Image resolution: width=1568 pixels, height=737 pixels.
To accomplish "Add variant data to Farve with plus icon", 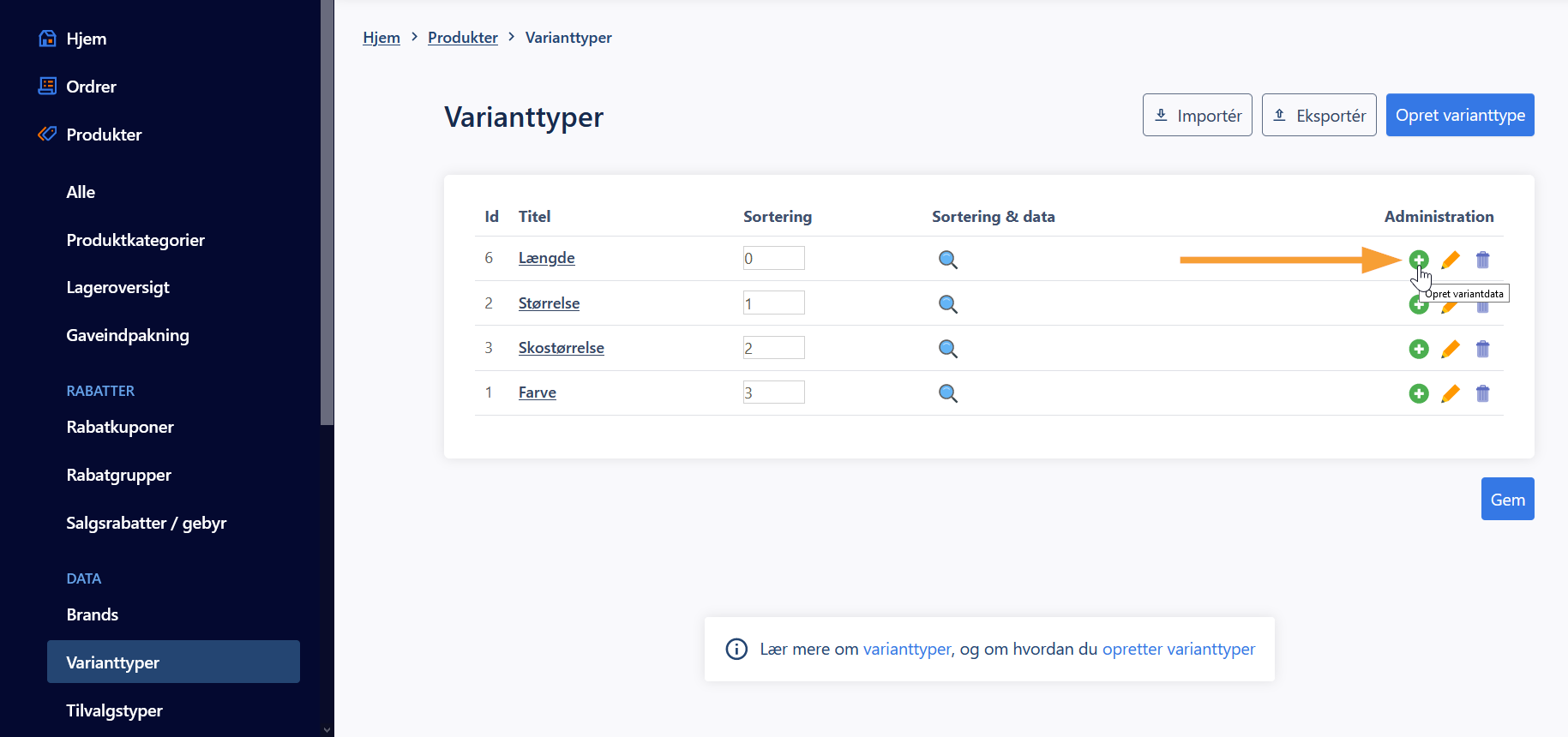I will click(x=1419, y=393).
